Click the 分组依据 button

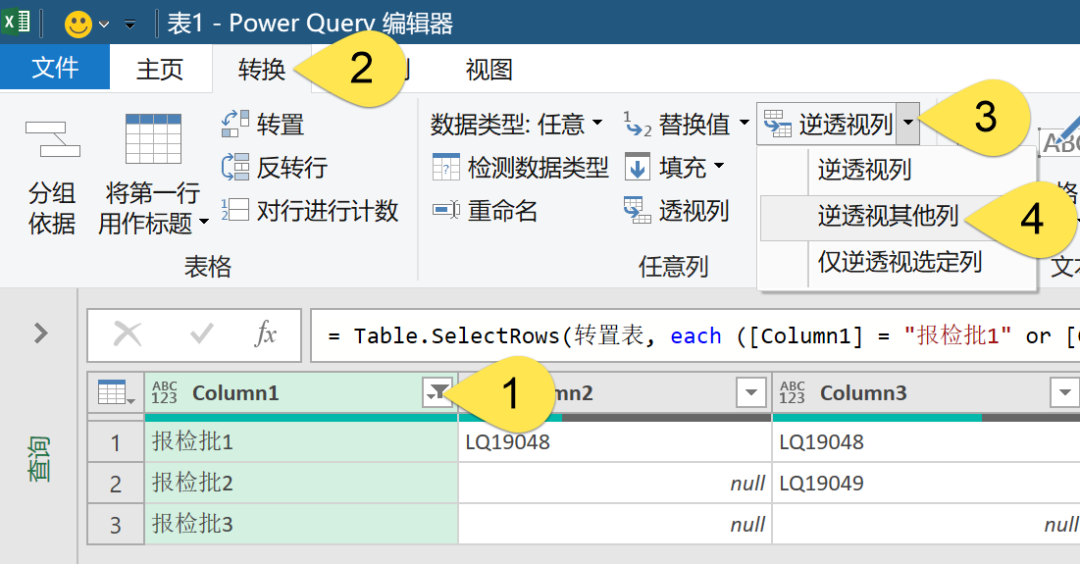point(52,179)
